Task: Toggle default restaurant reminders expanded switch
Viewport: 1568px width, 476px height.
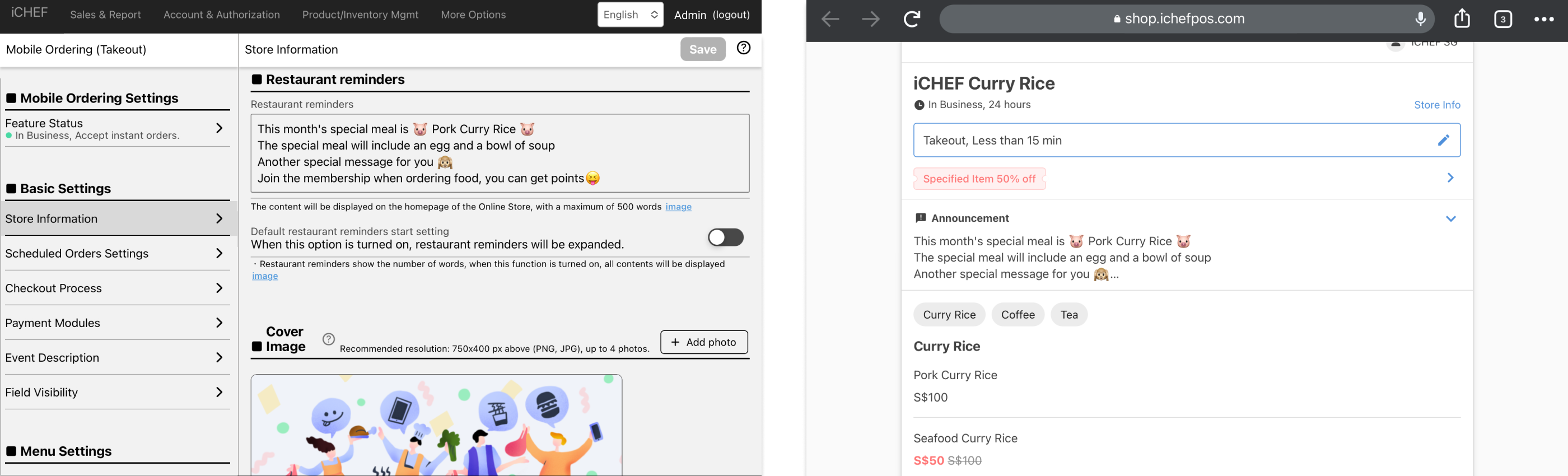Action: [725, 237]
